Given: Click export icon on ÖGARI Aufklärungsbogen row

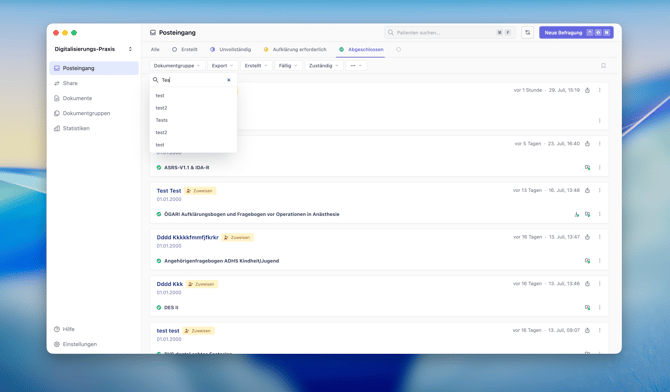Looking at the screenshot, I should [588, 214].
